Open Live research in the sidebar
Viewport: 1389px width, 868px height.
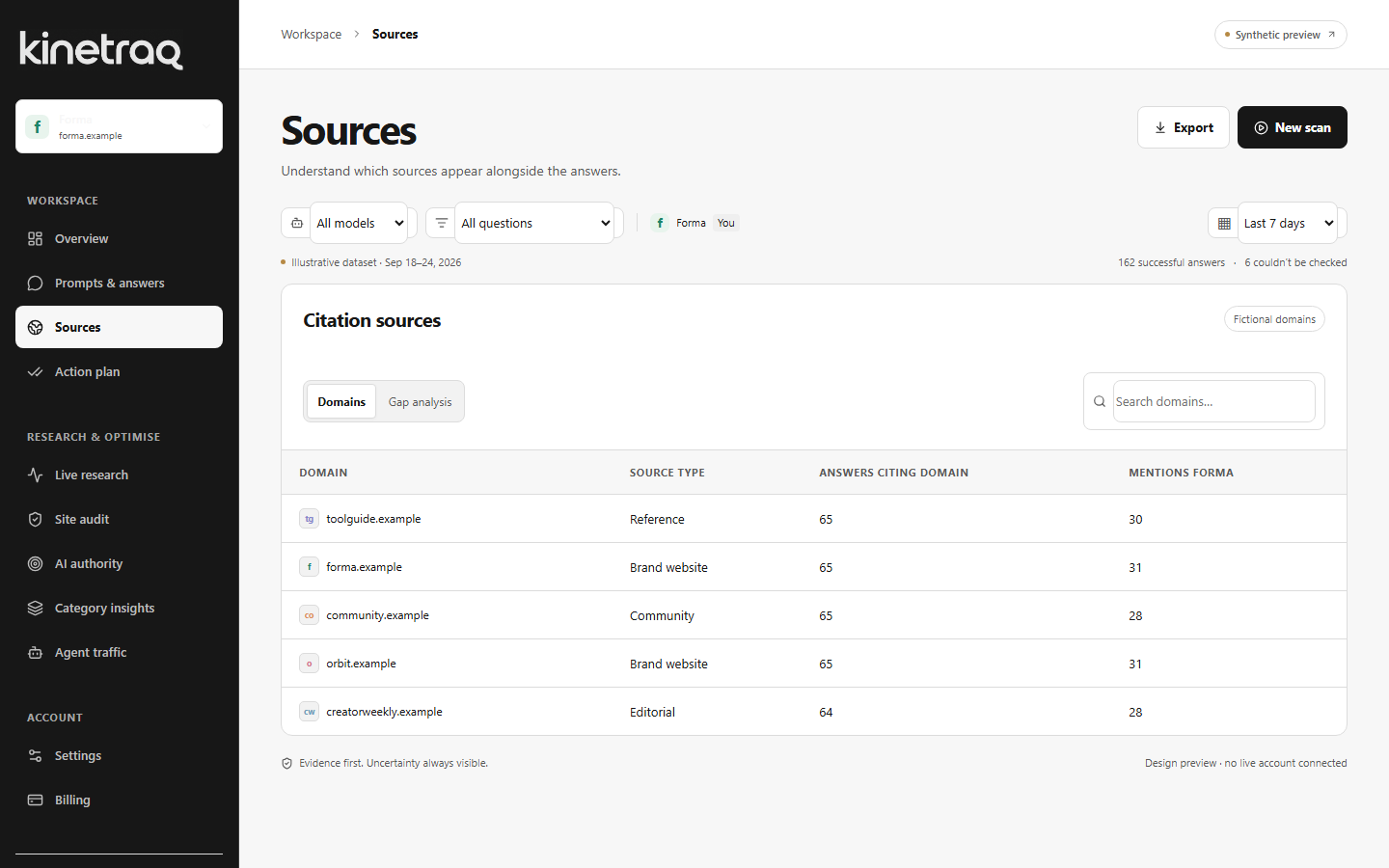pyautogui.click(x=120, y=475)
